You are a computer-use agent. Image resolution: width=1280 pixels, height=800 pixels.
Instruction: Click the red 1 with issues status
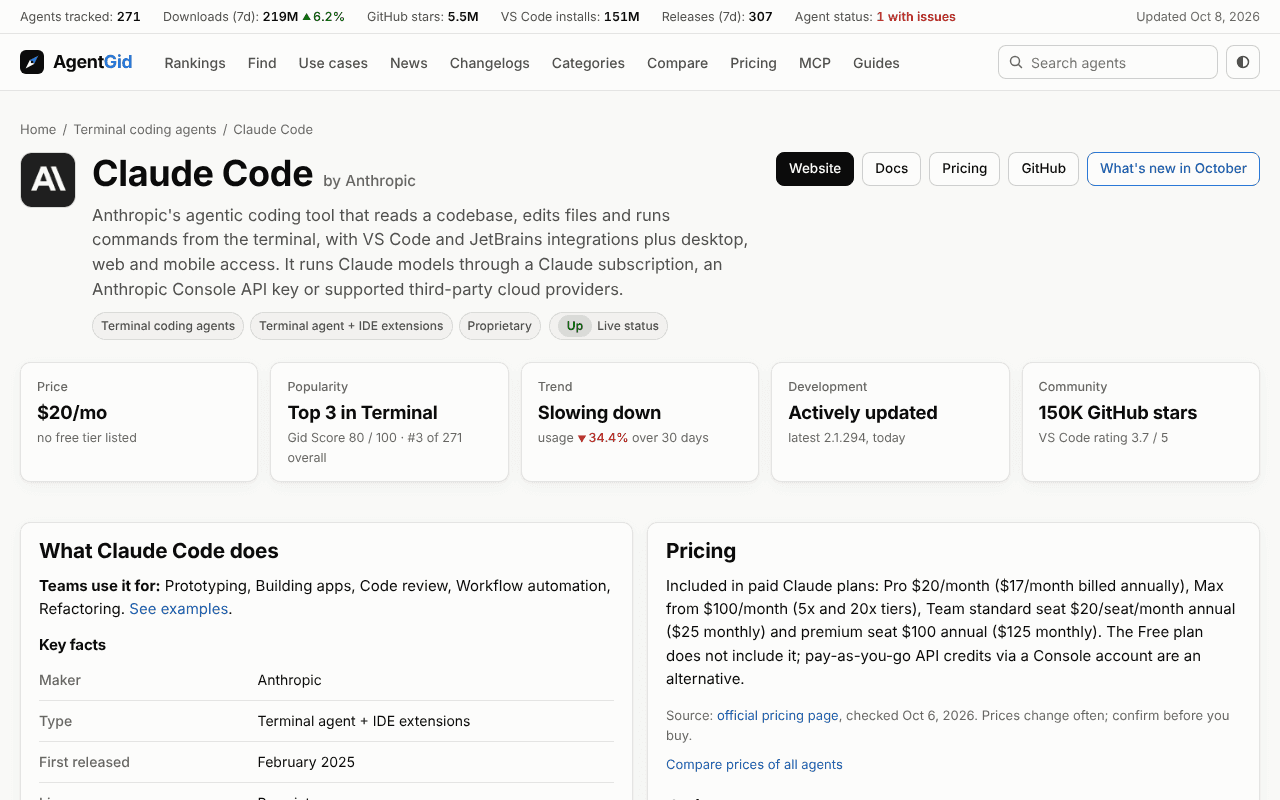tap(916, 17)
